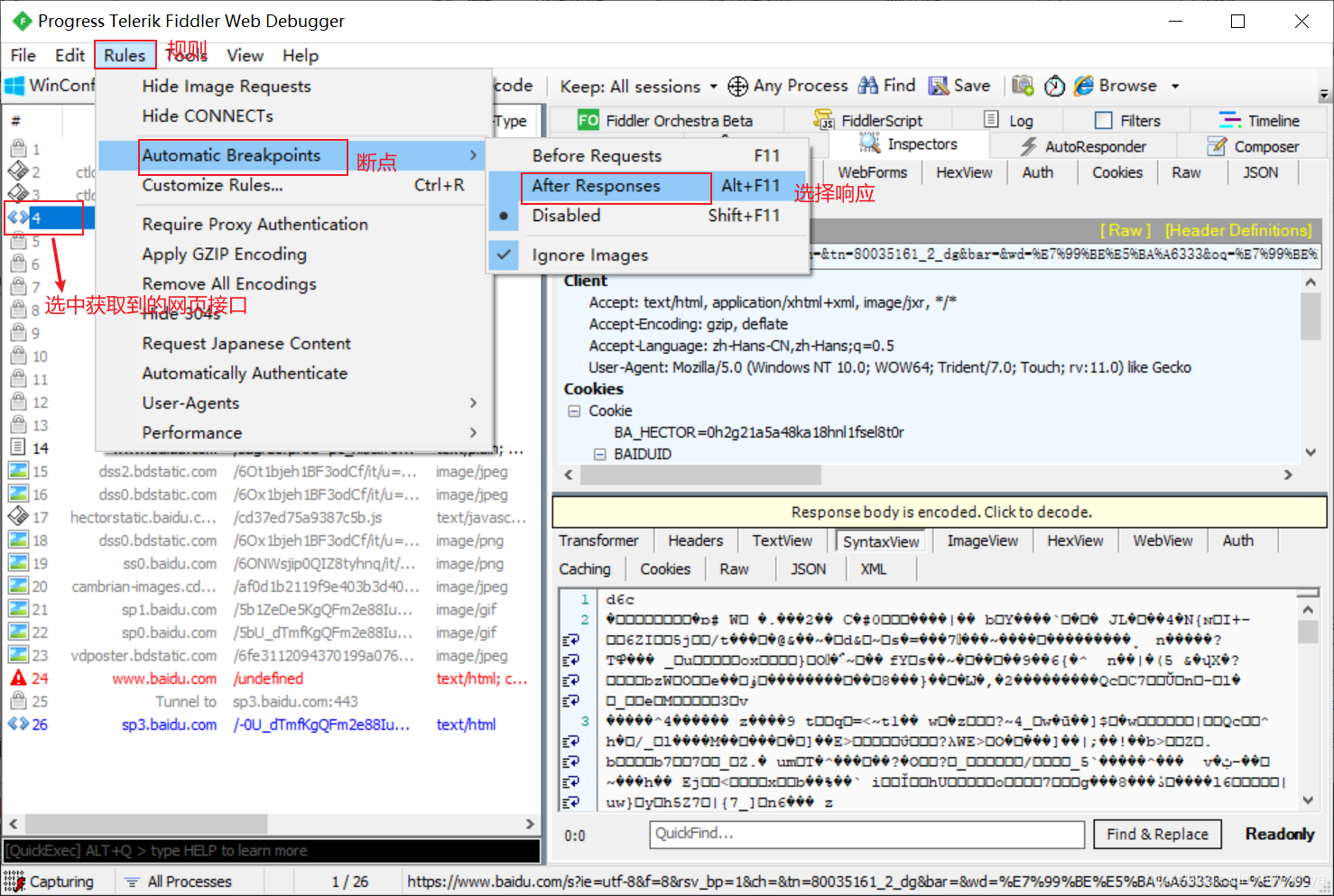Uncheck the Ignore Images option
1334x896 pixels.
648,255
